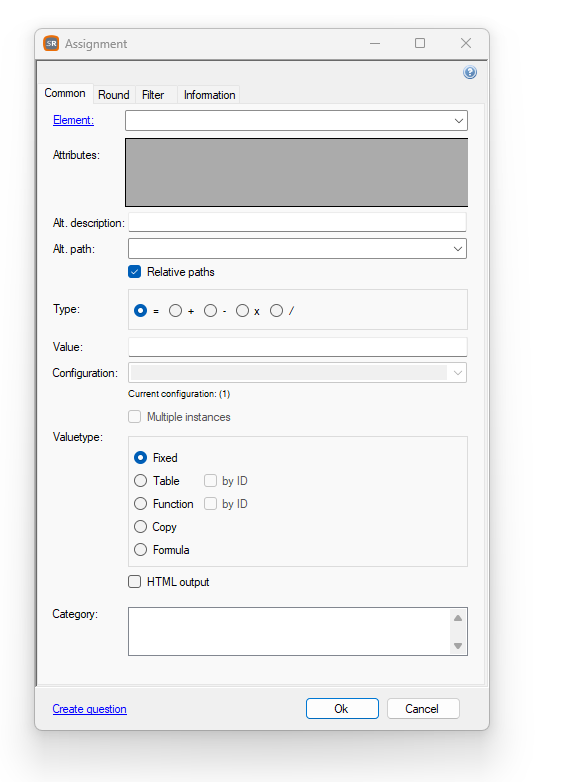Select the Formula valuetype radio button
Viewport: 583px width, 782px height.
pos(141,550)
